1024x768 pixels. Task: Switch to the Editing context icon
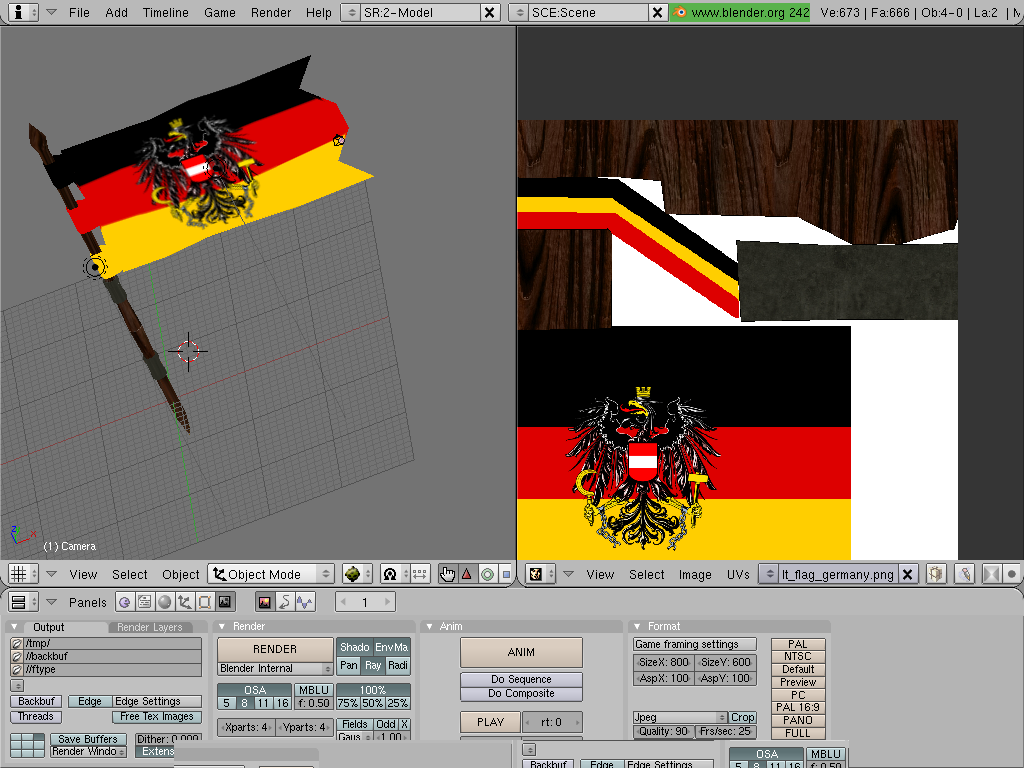tap(205, 601)
